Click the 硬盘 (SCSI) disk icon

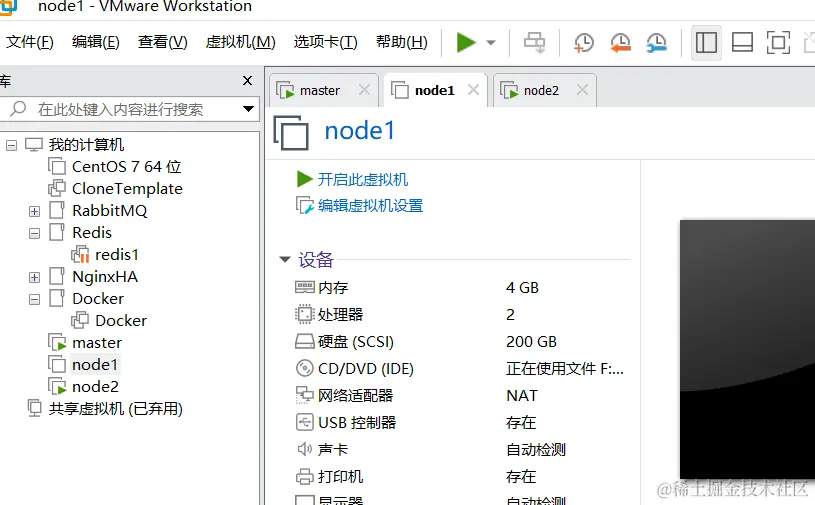305,341
